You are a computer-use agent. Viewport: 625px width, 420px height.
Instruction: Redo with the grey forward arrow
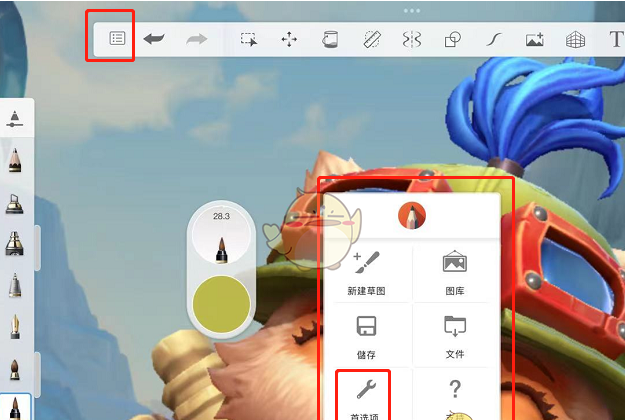(x=197, y=39)
